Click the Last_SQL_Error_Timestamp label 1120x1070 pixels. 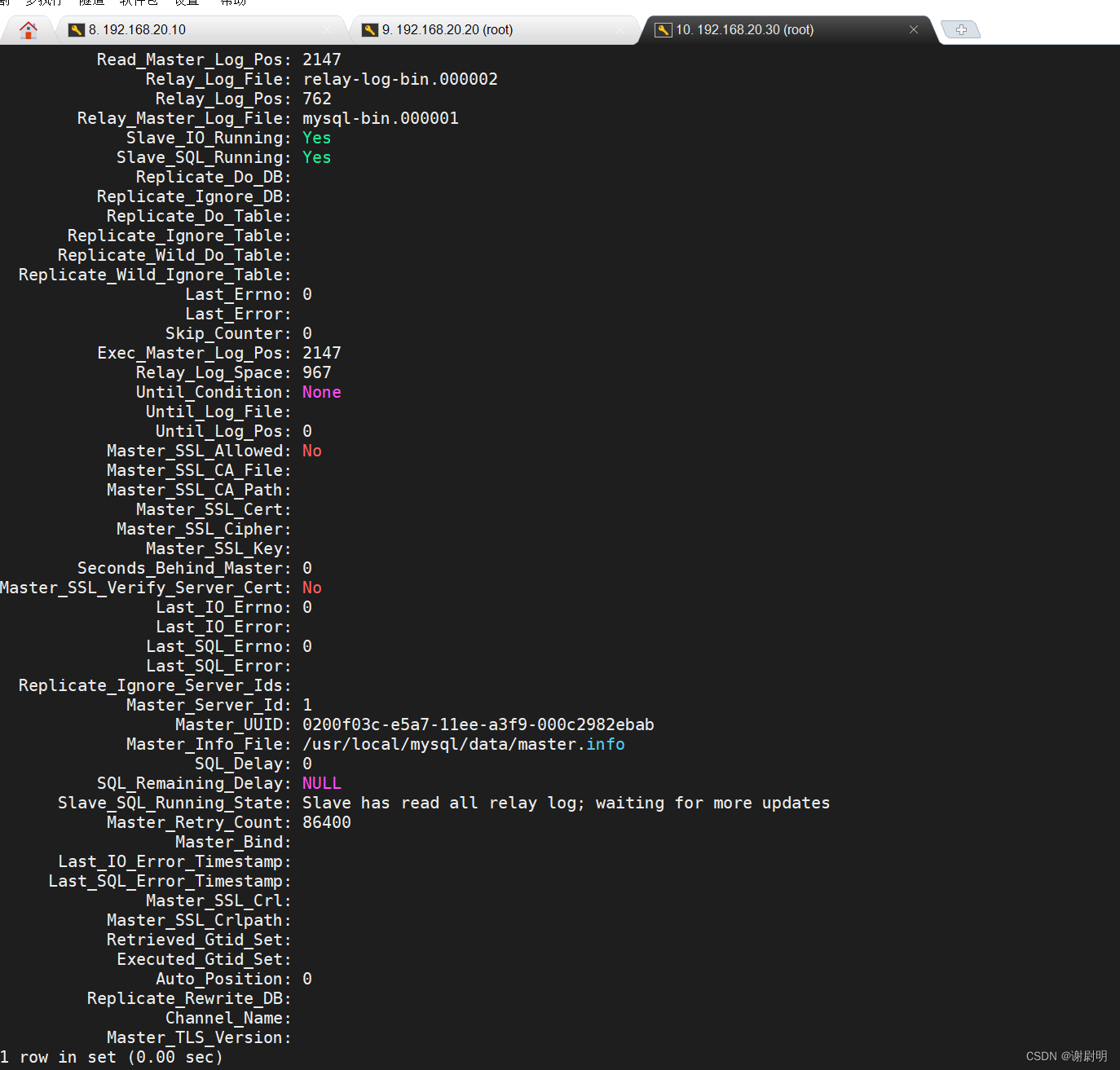(170, 881)
